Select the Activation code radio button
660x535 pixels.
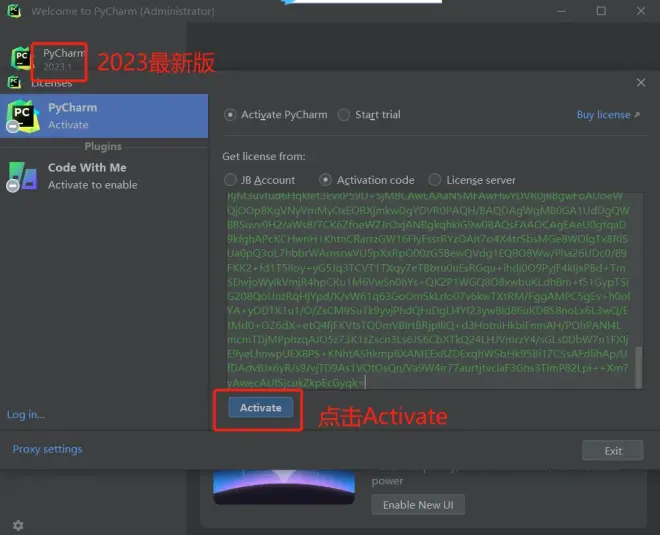[x=325, y=180]
